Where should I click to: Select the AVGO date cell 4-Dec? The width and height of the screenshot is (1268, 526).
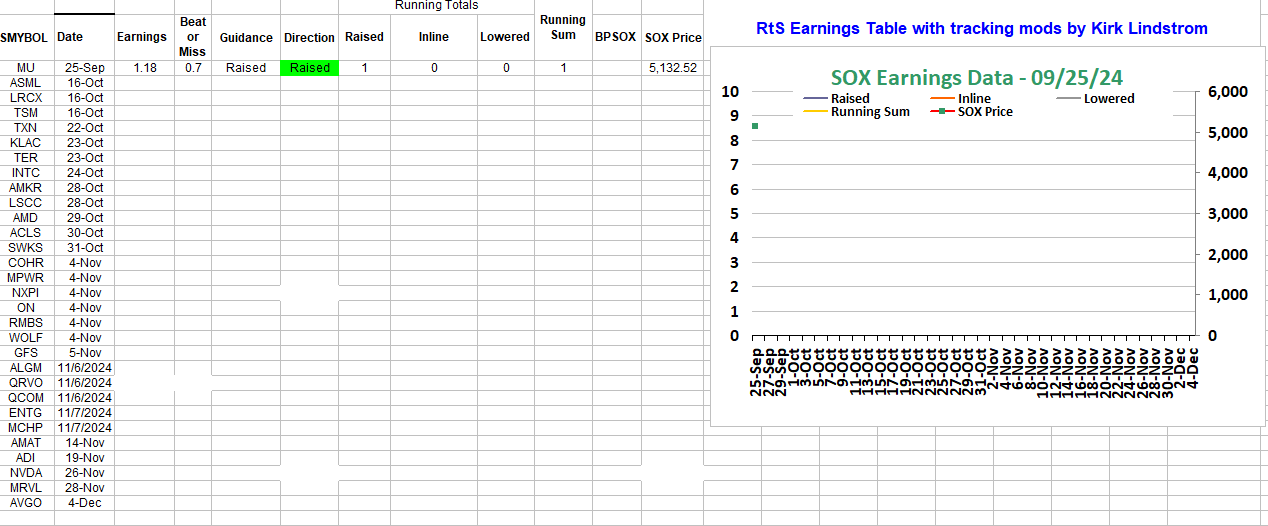point(84,503)
